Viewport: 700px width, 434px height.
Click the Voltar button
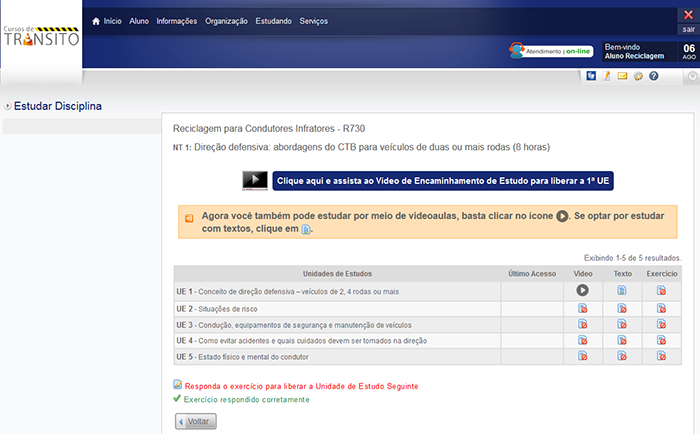[x=196, y=421]
